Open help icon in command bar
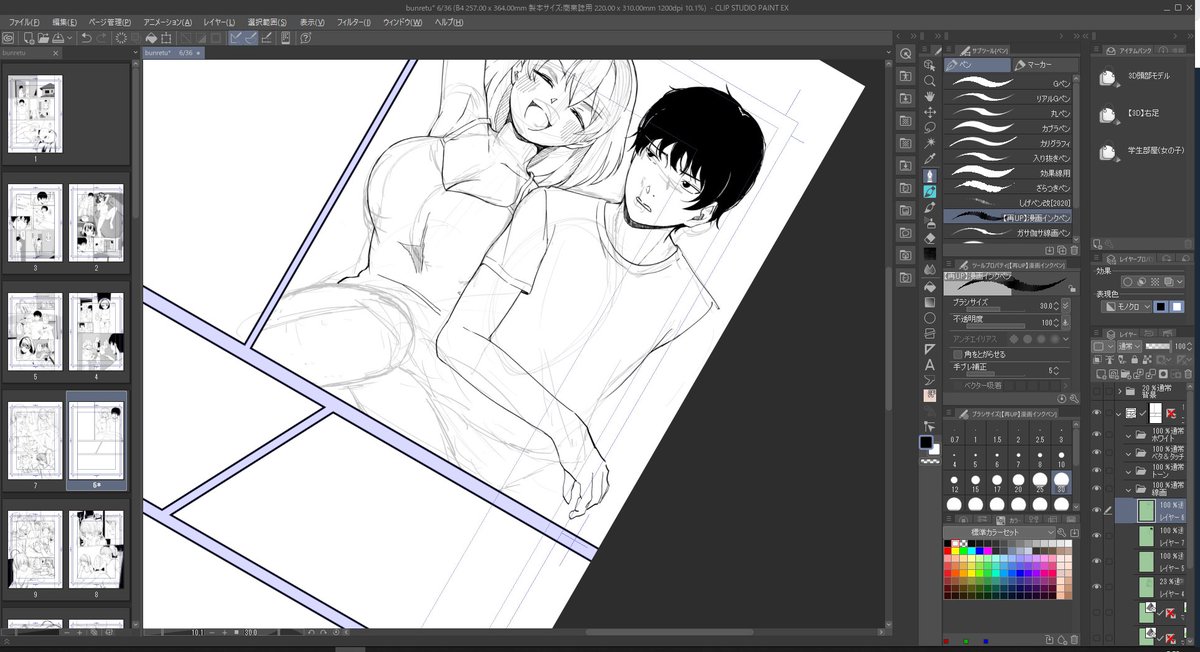1200x652 pixels. pos(305,38)
